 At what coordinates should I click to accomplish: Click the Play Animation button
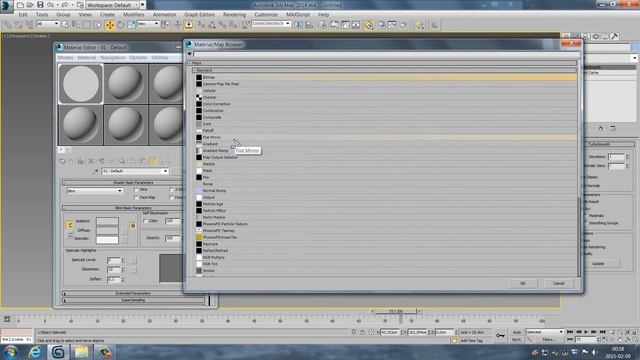point(587,332)
